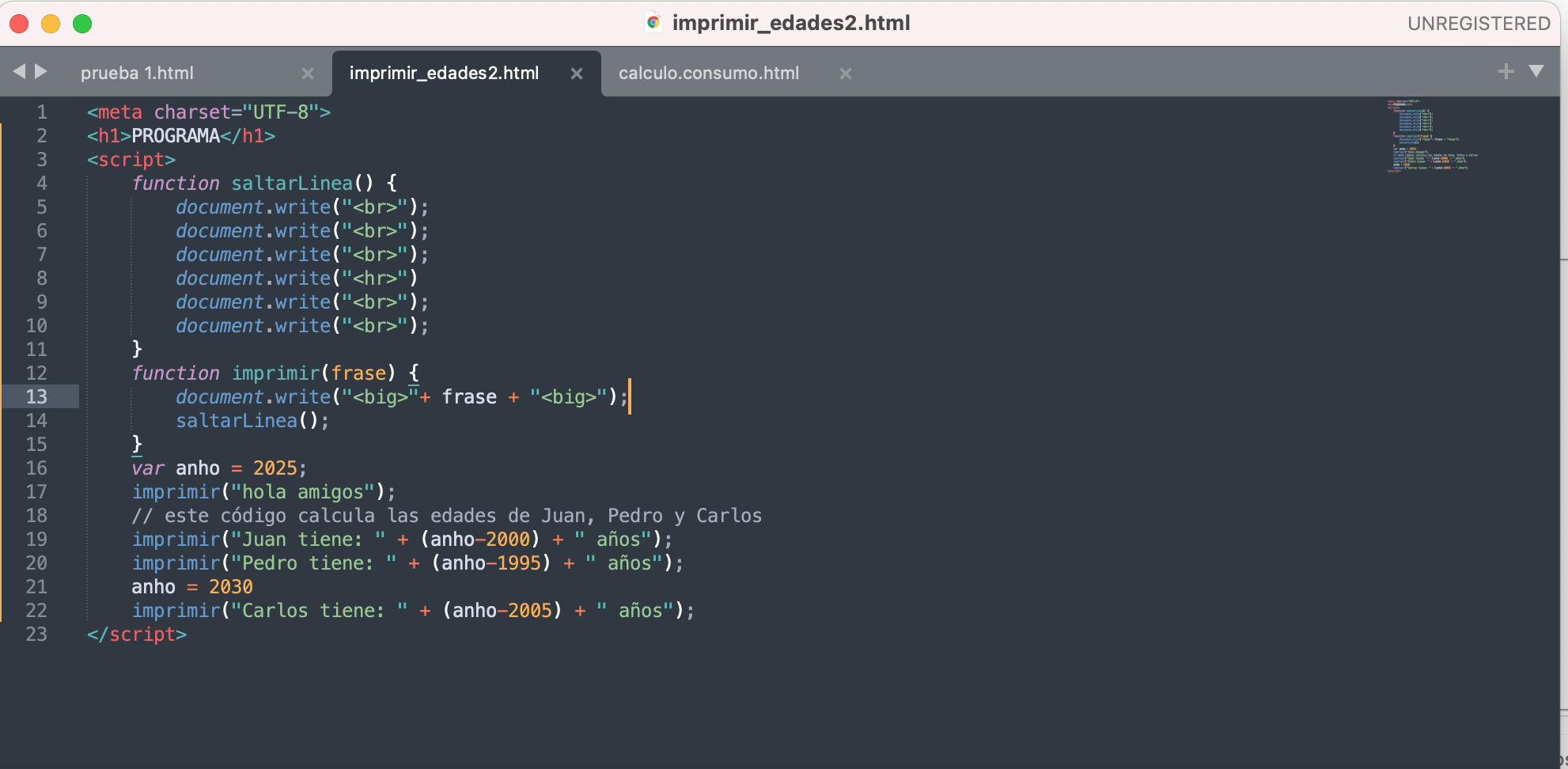This screenshot has width=1568, height=769.
Task: Click the Chrome file icon in title bar
Action: 653,23
